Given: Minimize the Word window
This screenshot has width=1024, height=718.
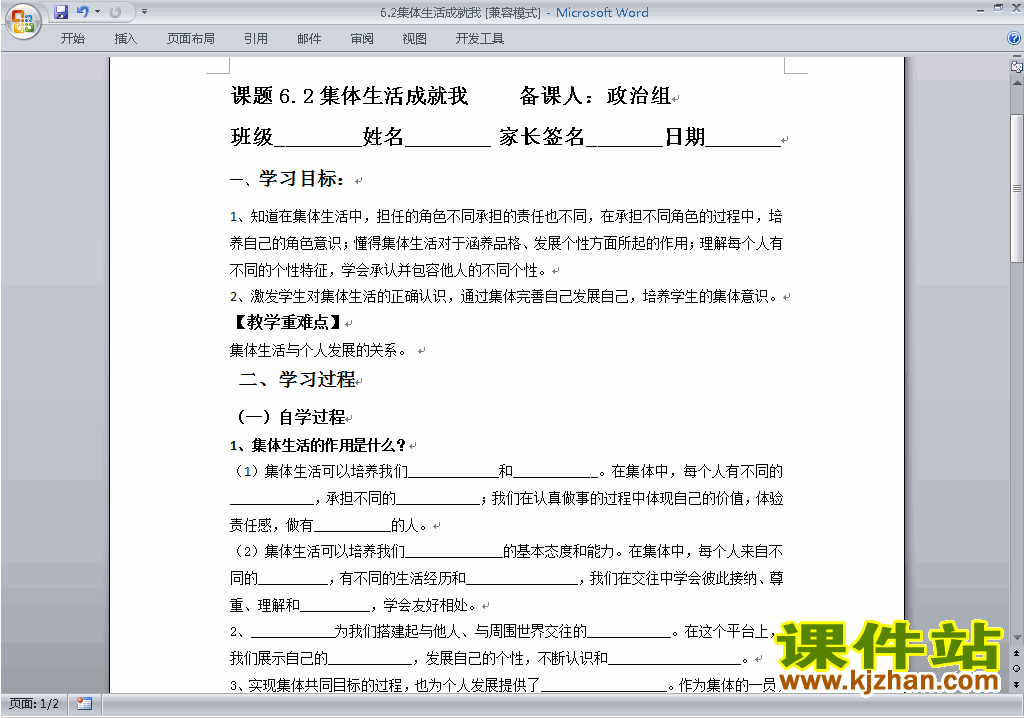Looking at the screenshot, I should tap(980, 9).
